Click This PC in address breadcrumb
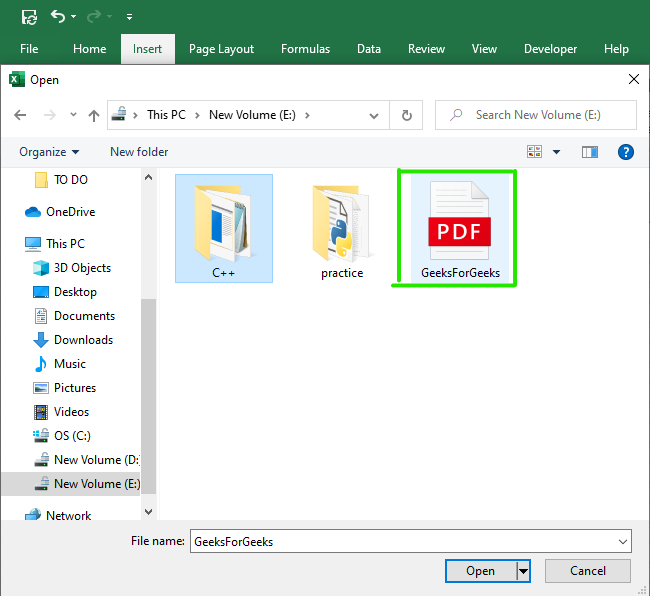650x596 pixels. [x=166, y=115]
